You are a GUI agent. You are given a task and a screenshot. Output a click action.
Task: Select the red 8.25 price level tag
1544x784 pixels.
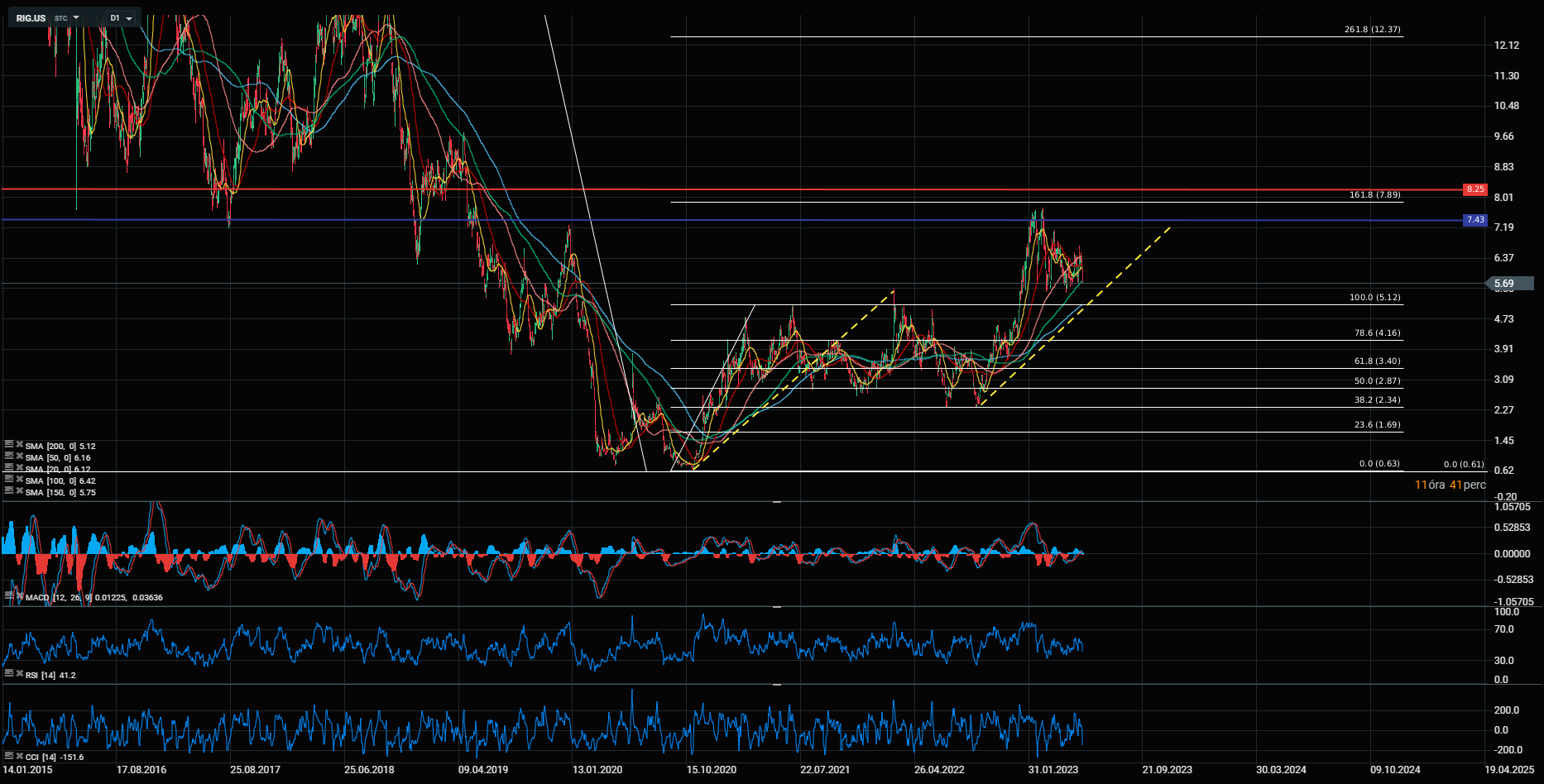pyautogui.click(x=1474, y=189)
